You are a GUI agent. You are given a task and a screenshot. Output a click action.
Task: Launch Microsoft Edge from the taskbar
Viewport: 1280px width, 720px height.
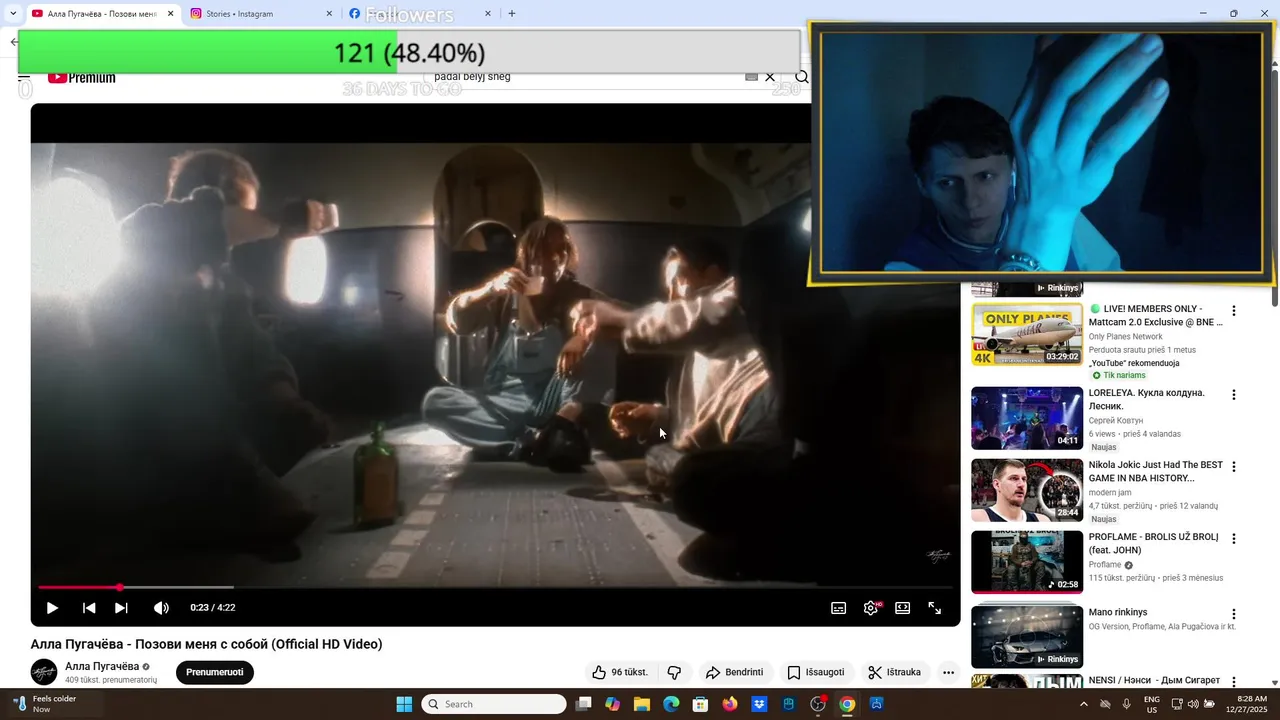[x=671, y=704]
